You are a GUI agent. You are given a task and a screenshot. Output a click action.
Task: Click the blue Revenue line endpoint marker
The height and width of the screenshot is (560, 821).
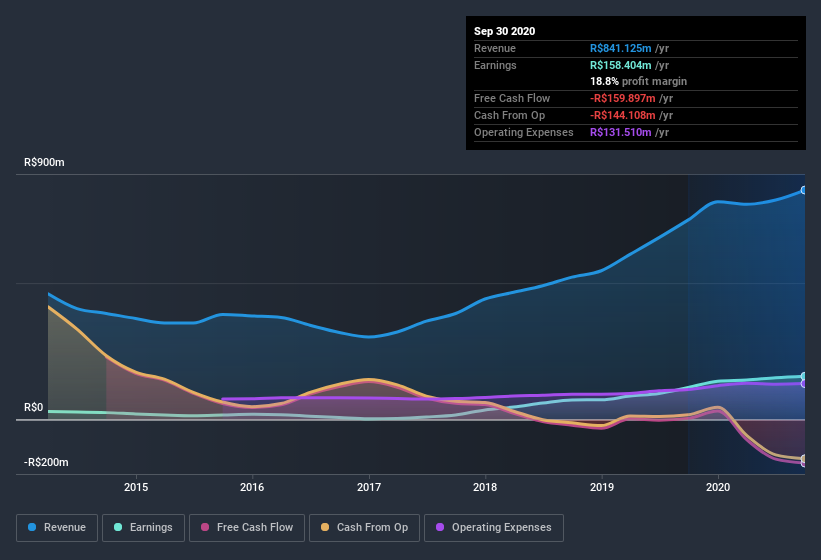[x=804, y=190]
